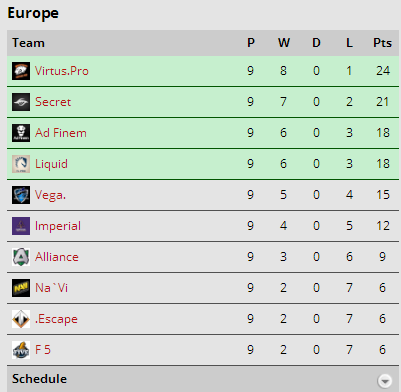
Task: Open the Na`Vi team link
Action: (51, 288)
